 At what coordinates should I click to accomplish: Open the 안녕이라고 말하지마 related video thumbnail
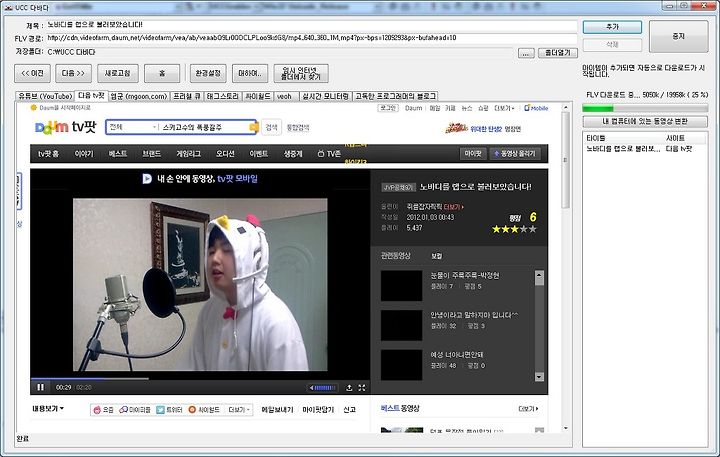[401, 325]
